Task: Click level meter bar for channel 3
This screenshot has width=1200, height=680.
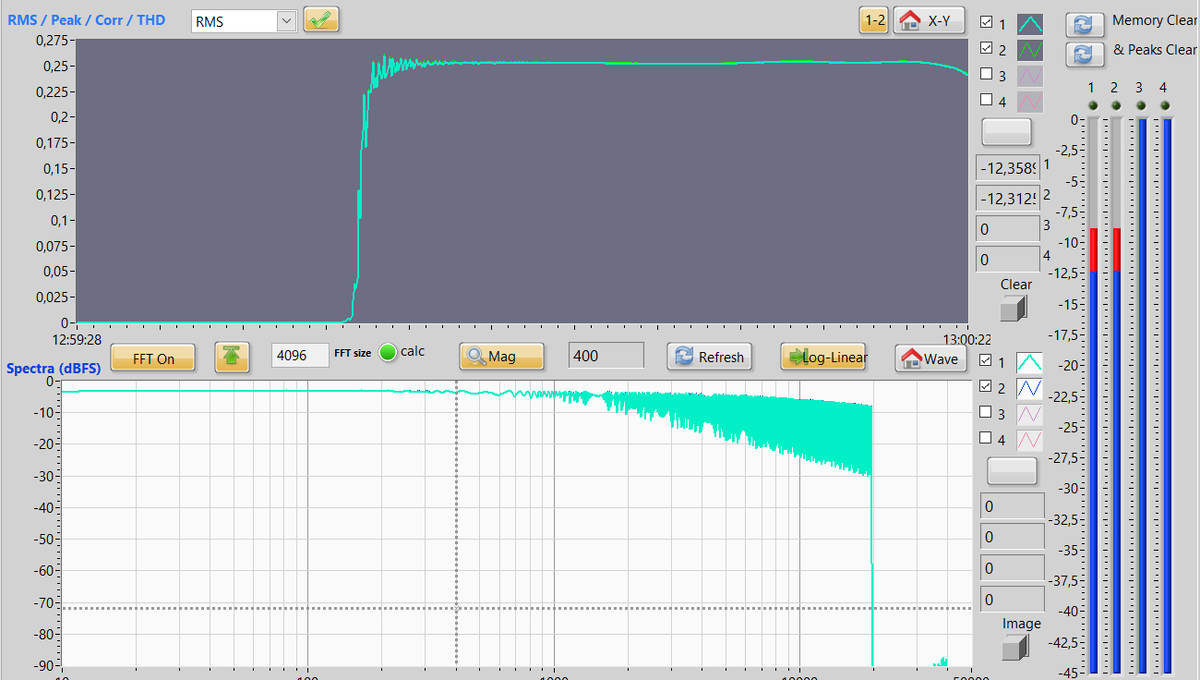Action: click(1142, 395)
